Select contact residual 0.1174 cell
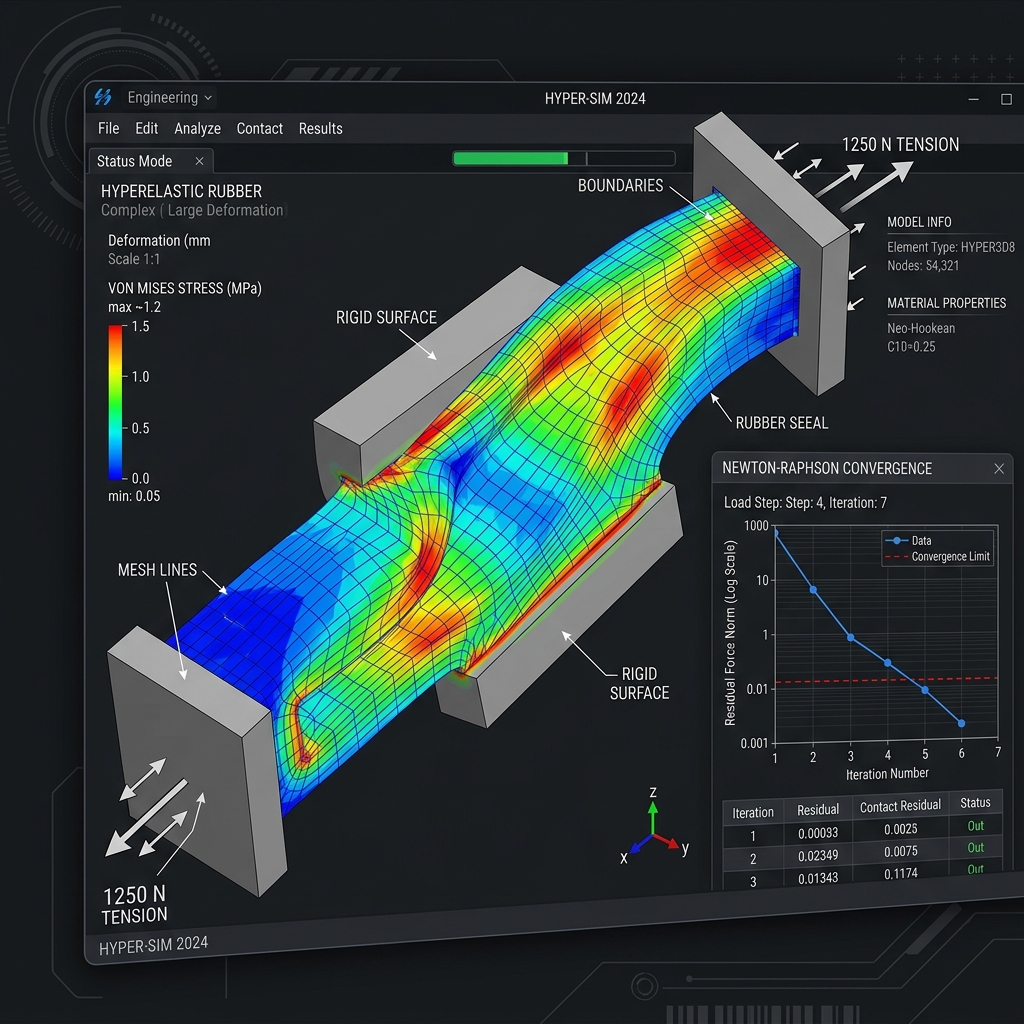The height and width of the screenshot is (1024, 1024). coord(901,874)
